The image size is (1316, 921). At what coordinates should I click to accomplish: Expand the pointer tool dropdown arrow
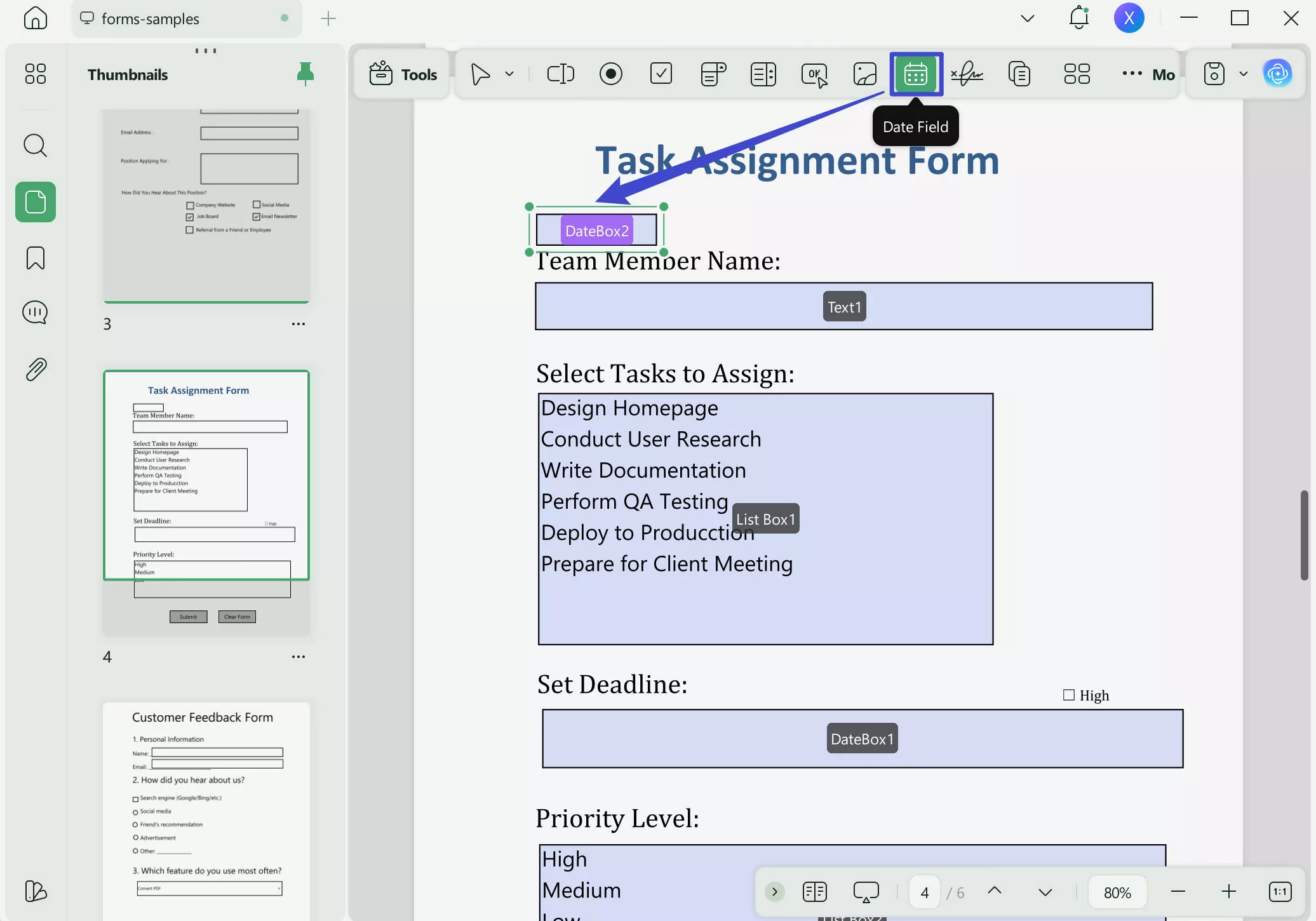[x=509, y=74]
